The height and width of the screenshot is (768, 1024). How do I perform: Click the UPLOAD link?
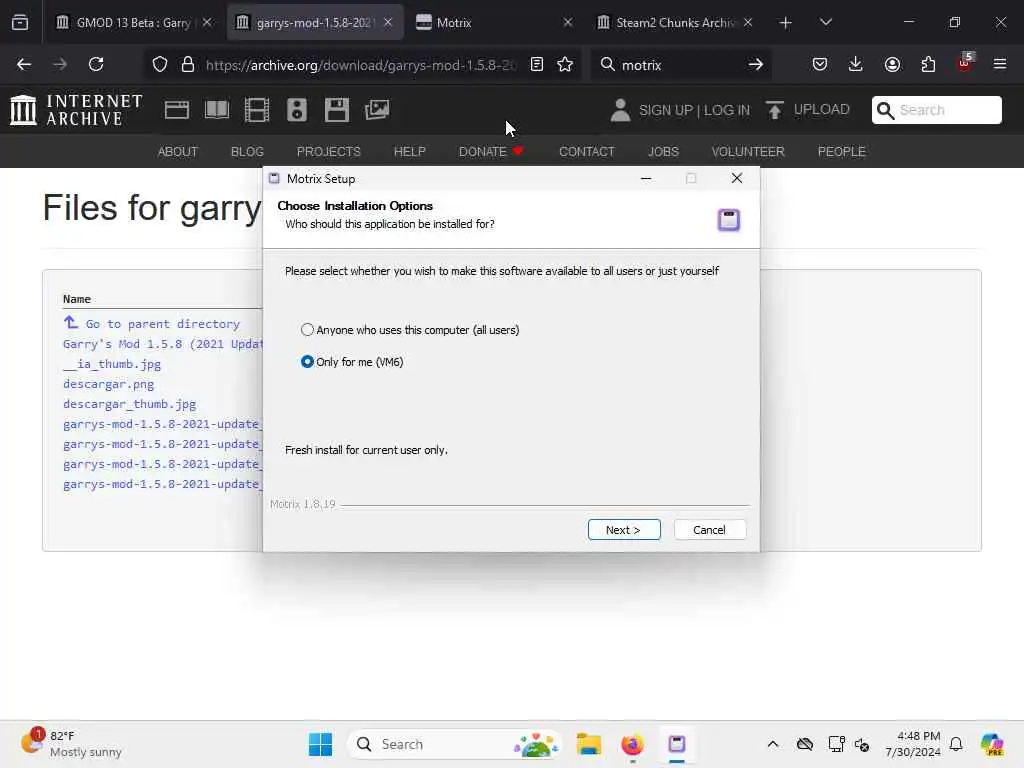[x=822, y=109]
